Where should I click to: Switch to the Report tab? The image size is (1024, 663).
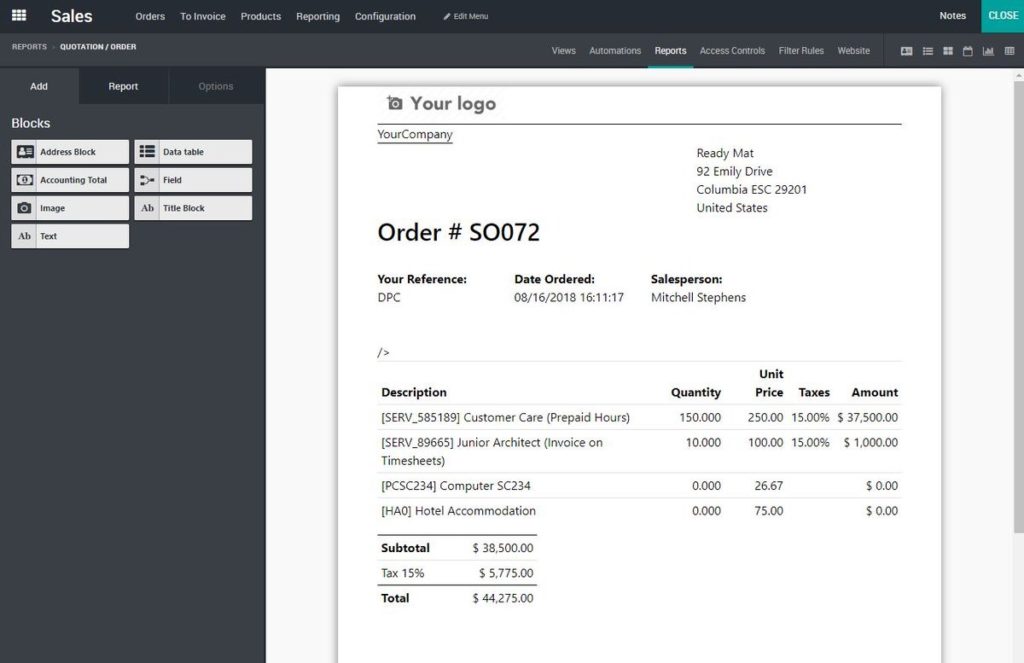coord(122,86)
